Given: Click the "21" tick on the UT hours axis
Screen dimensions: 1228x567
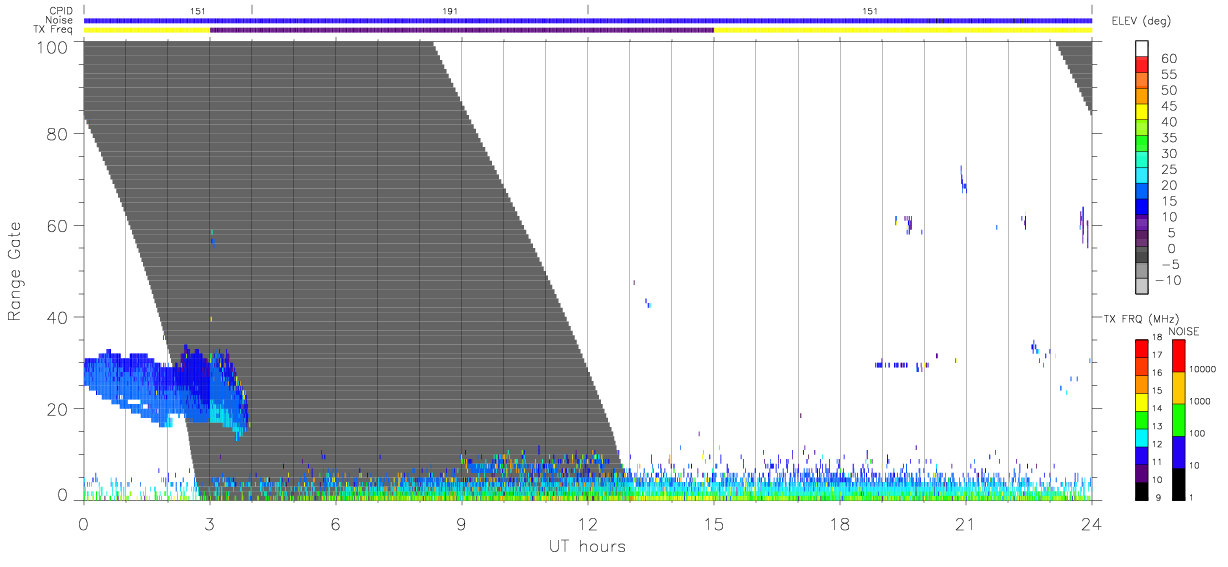Looking at the screenshot, I should pyautogui.click(x=965, y=524).
